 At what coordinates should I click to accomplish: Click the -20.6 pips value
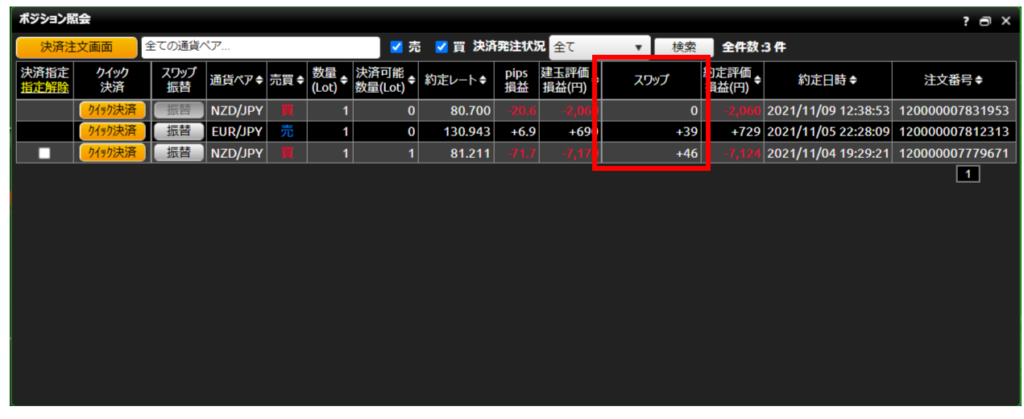tap(520, 111)
